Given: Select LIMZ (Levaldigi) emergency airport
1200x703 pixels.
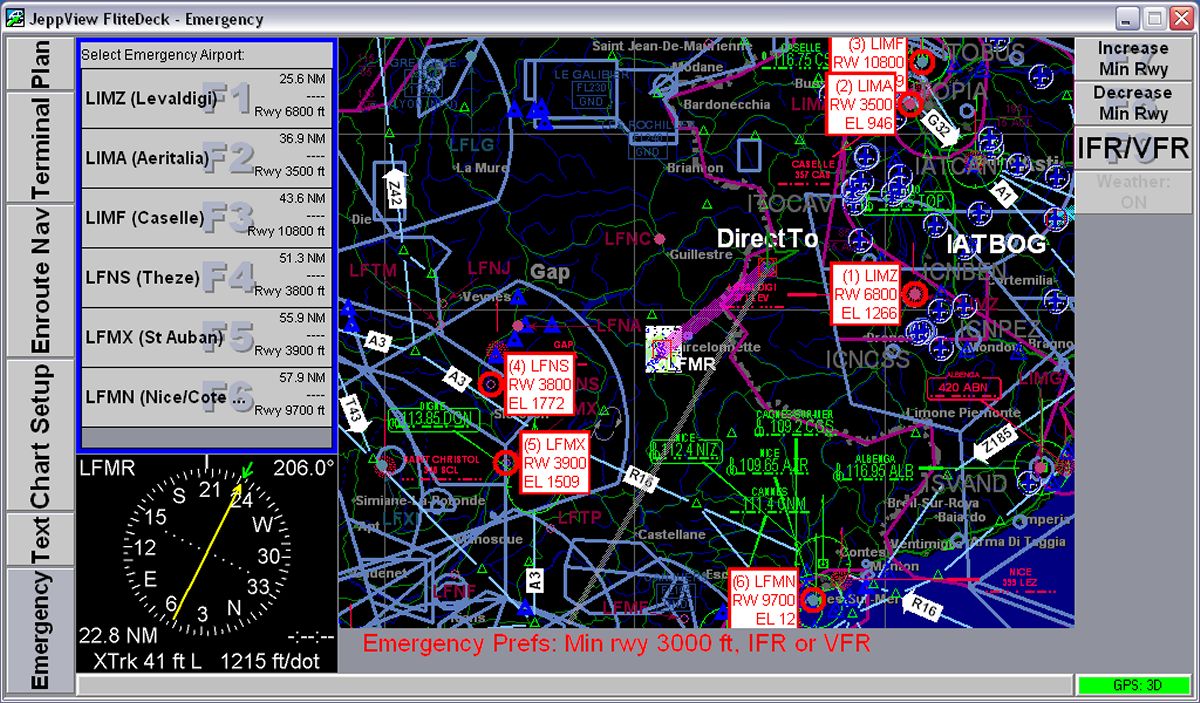Looking at the screenshot, I should (x=206, y=98).
